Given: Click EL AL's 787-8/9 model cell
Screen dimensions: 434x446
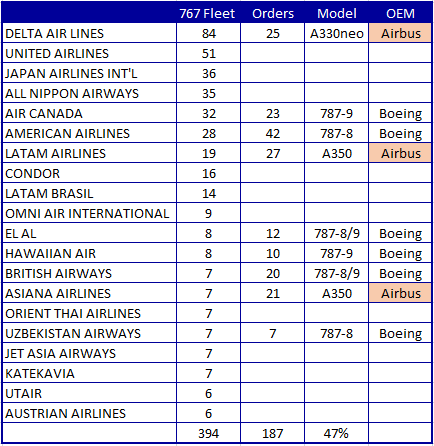Looking at the screenshot, I should (336, 233).
